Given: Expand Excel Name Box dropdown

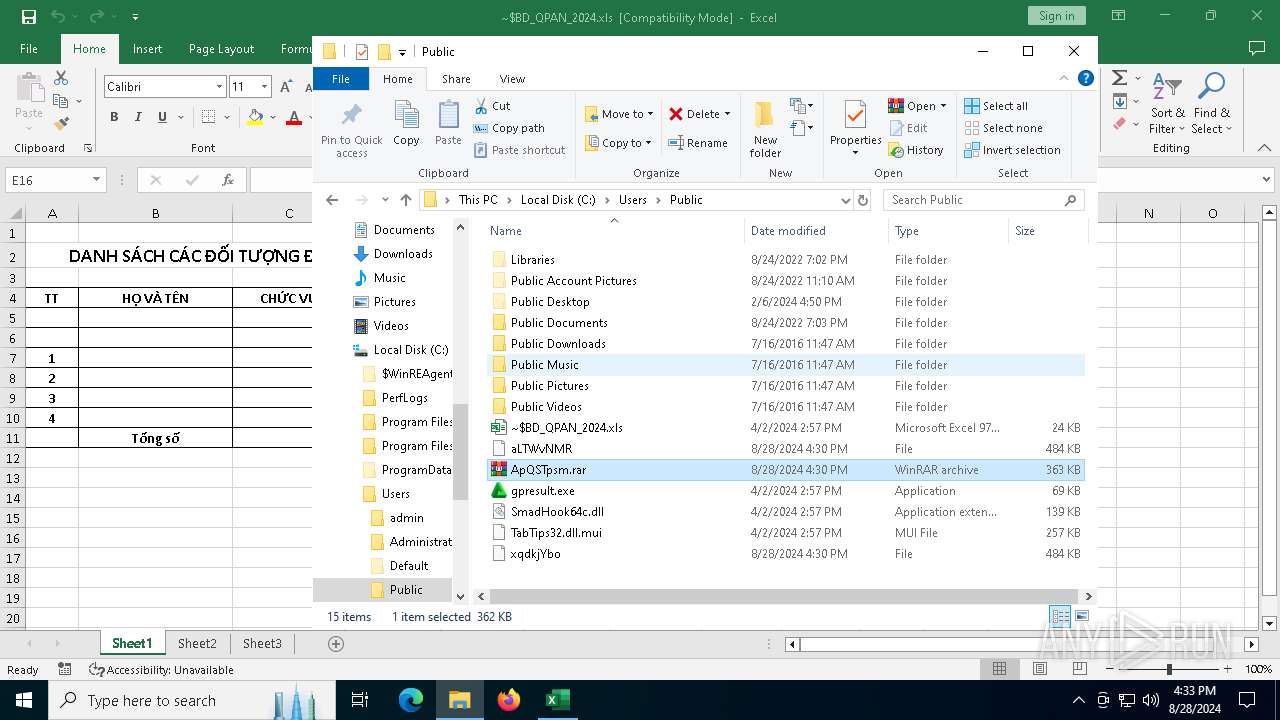Looking at the screenshot, I should (97, 180).
